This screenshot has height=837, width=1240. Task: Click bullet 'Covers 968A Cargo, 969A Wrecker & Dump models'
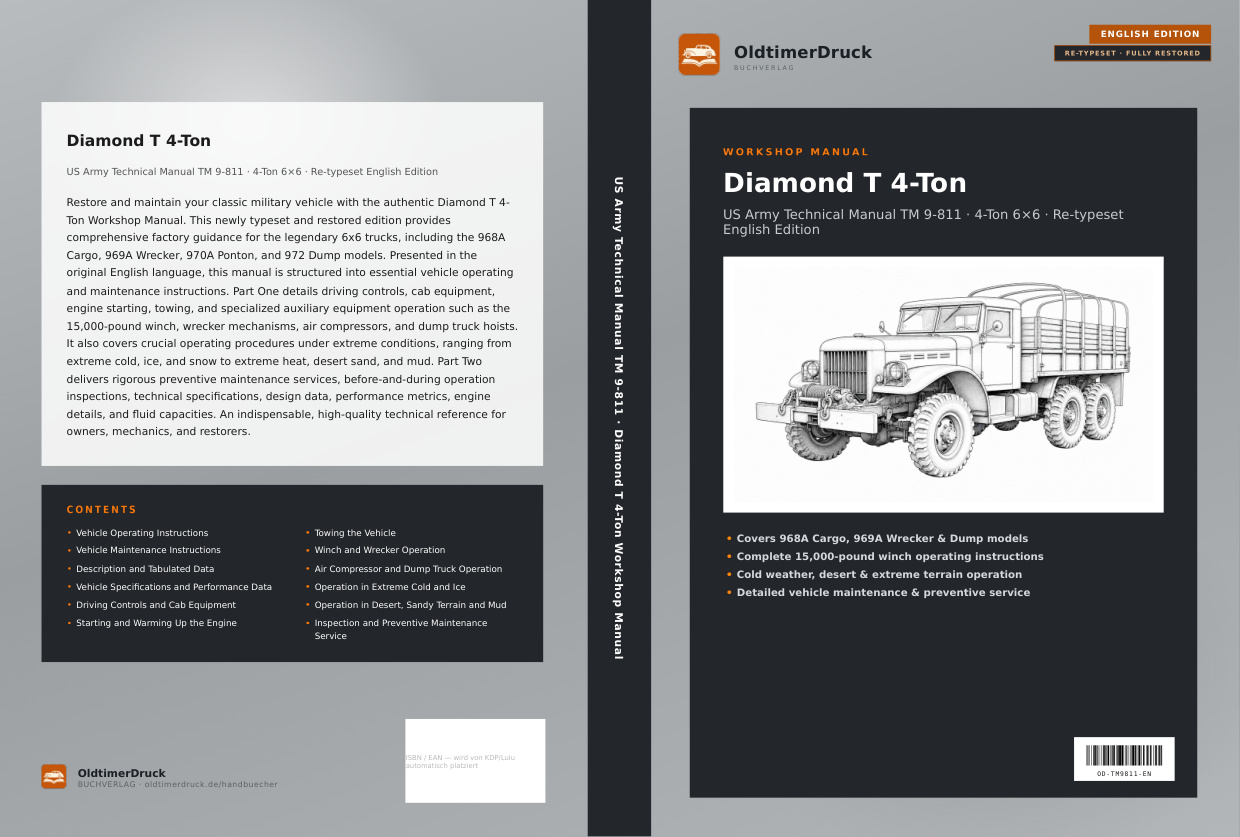point(882,538)
